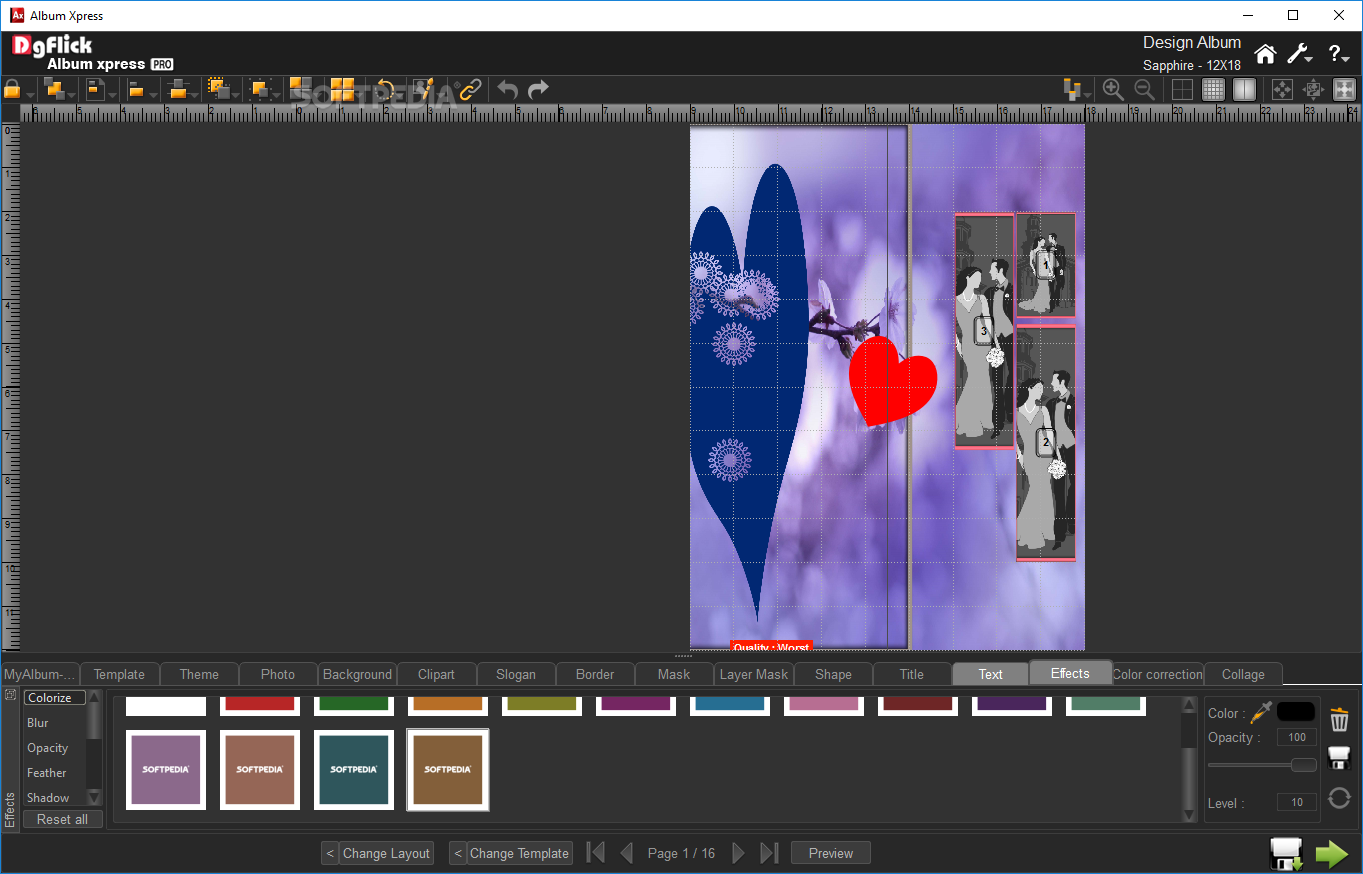
Task: Save the album with the disk icon
Action: point(1286,853)
